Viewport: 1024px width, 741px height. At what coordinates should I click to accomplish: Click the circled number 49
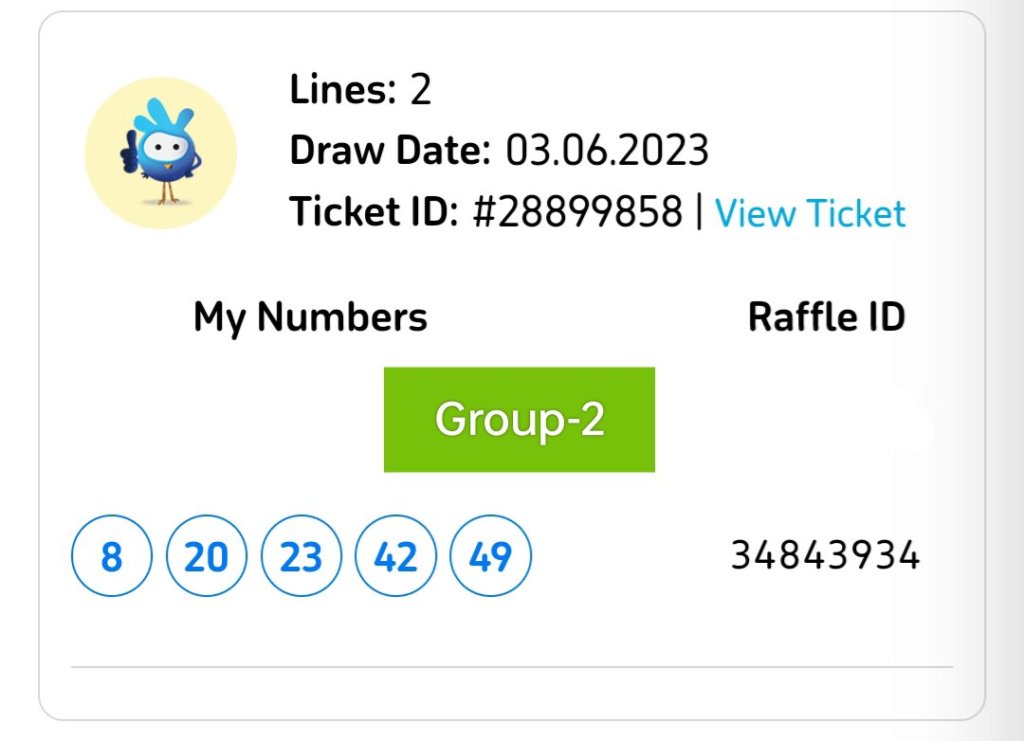pyautogui.click(x=491, y=556)
